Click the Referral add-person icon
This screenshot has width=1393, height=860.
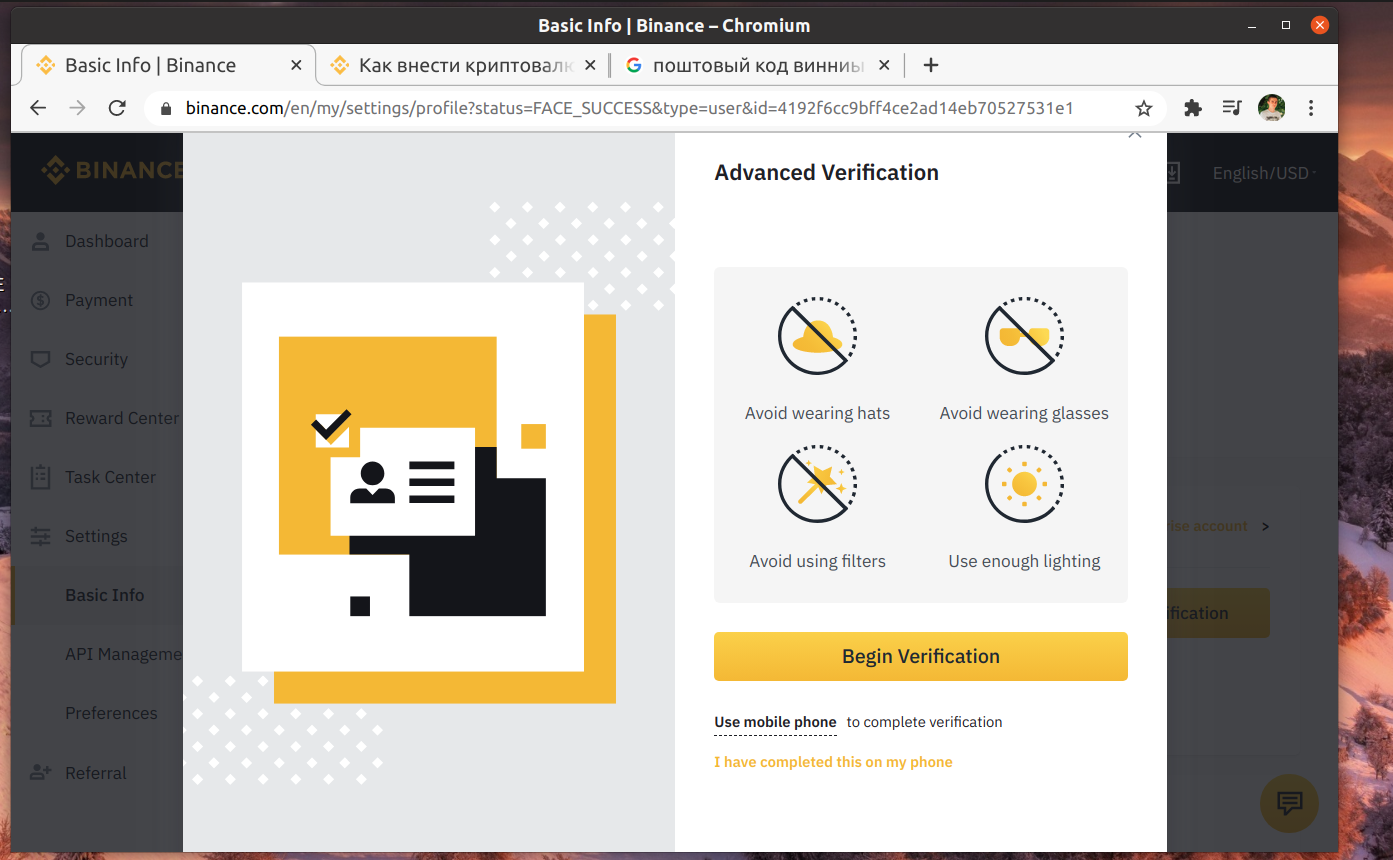(x=40, y=773)
